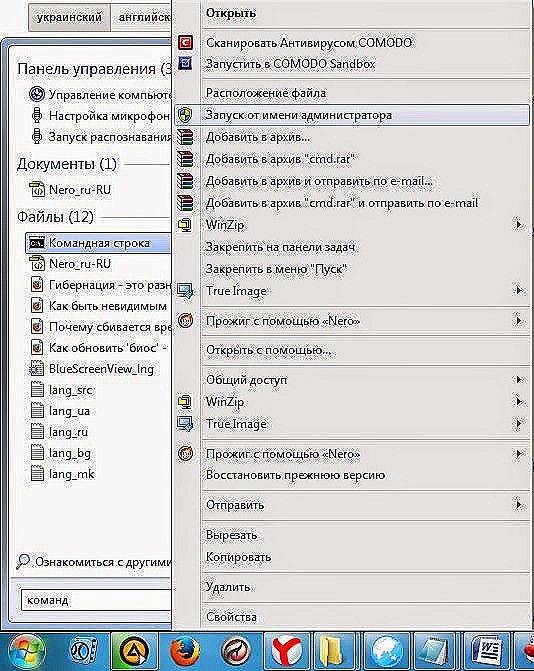
Task: Click the red compass taskbar icon
Action: click(236, 652)
